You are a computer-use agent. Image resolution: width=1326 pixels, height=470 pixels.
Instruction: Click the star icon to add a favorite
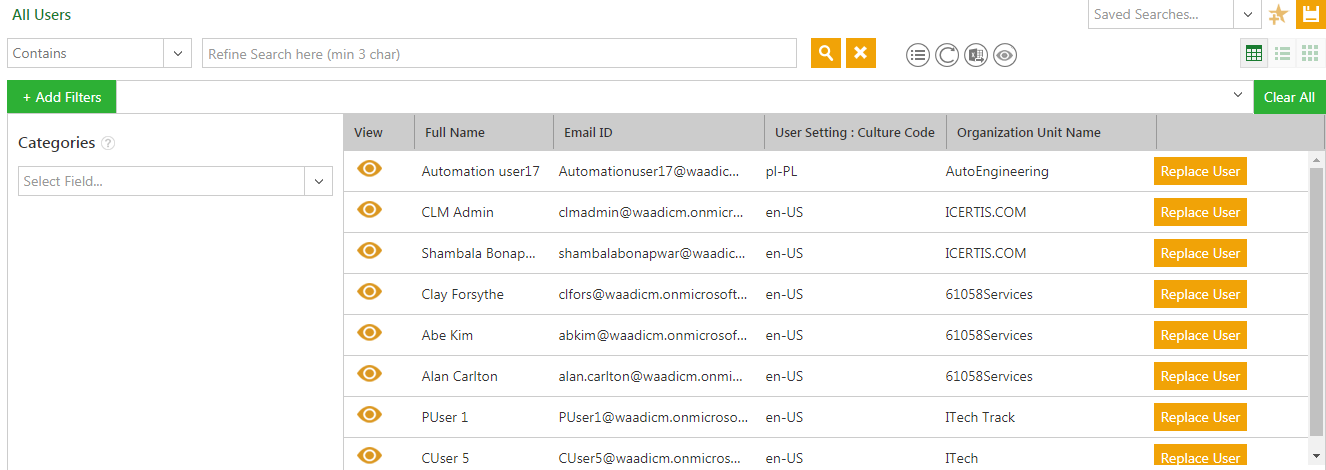1277,15
